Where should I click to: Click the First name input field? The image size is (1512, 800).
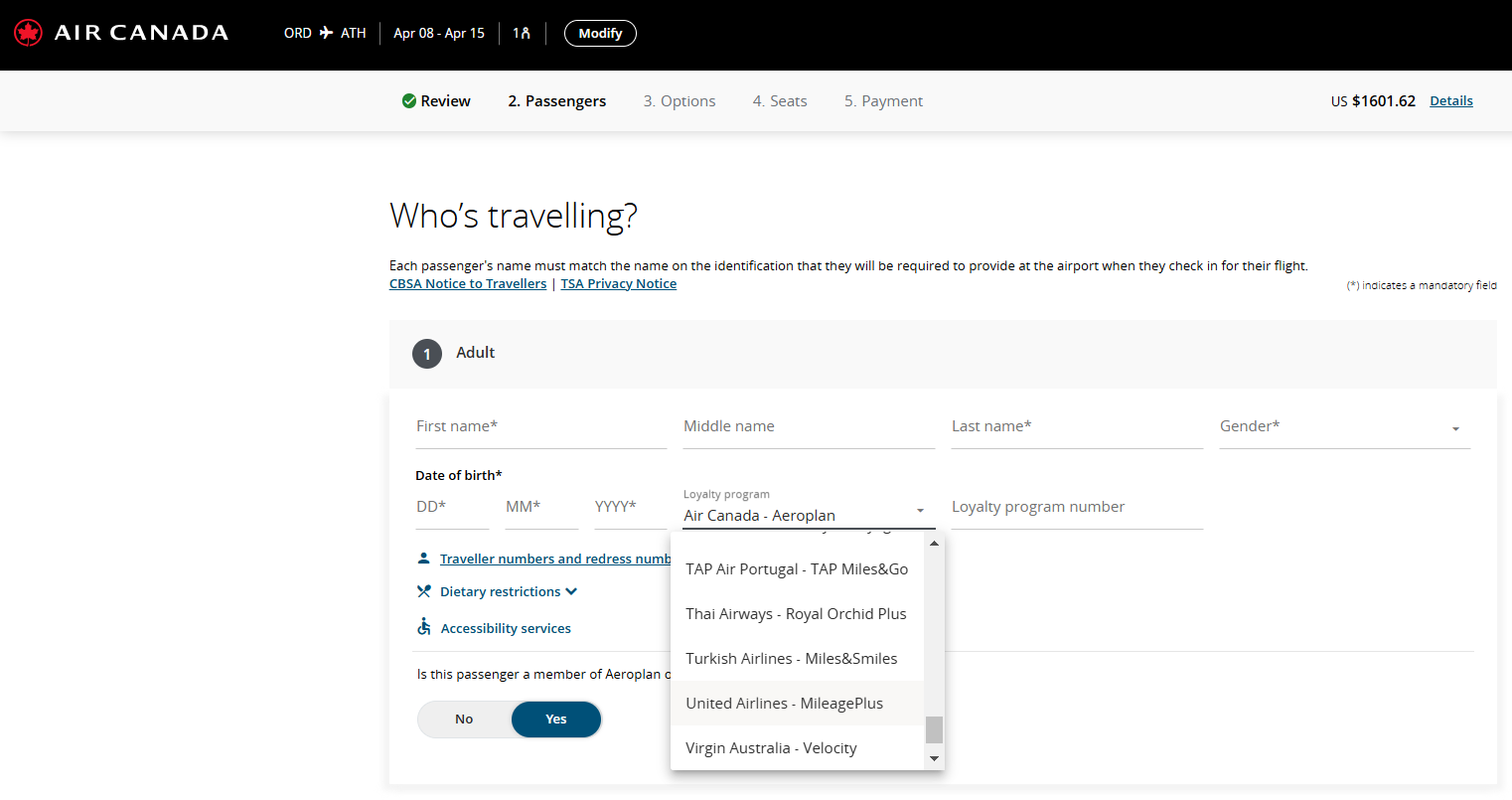[x=540, y=427]
